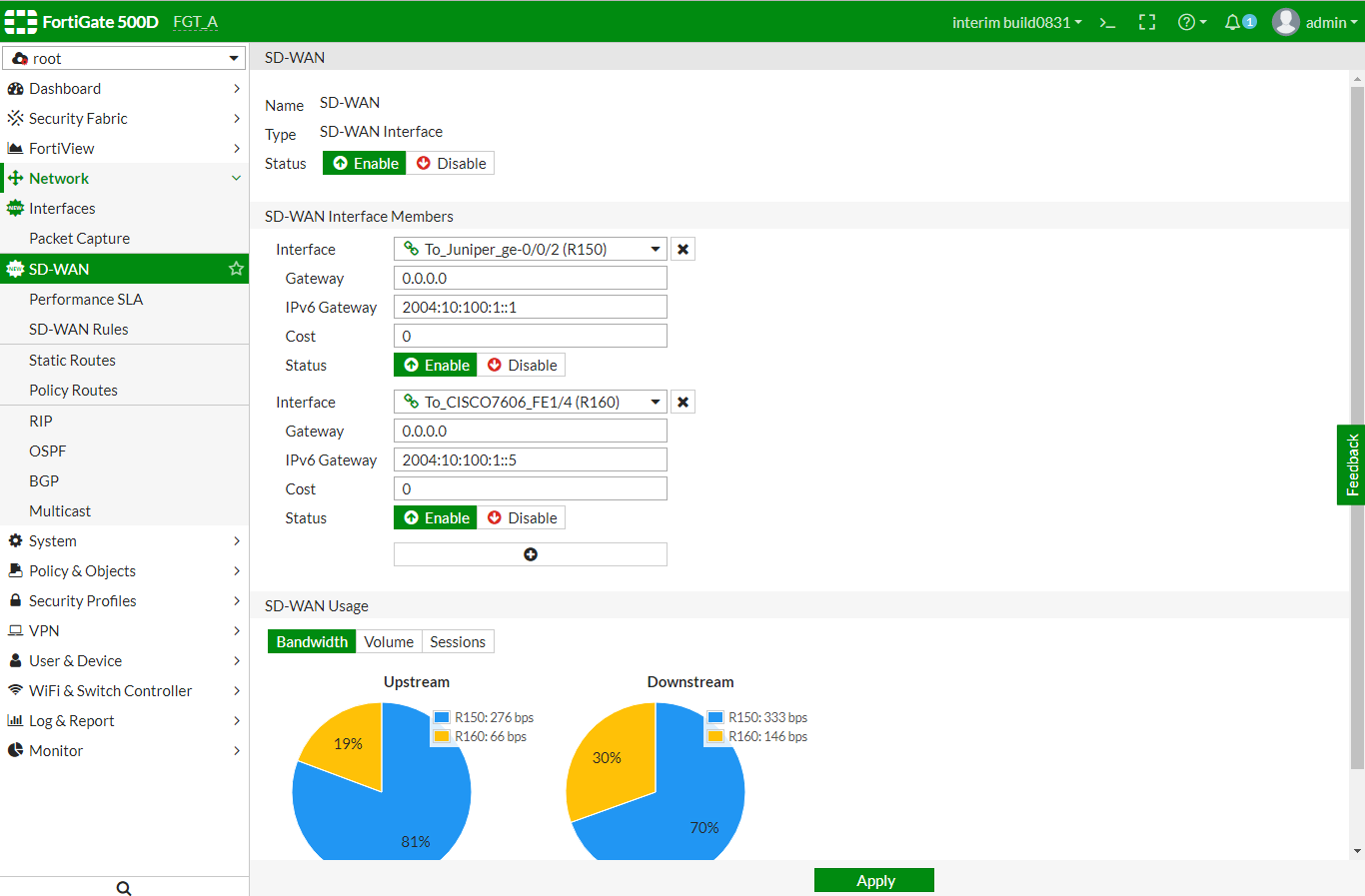Open the root VDOM dropdown

coord(124,59)
